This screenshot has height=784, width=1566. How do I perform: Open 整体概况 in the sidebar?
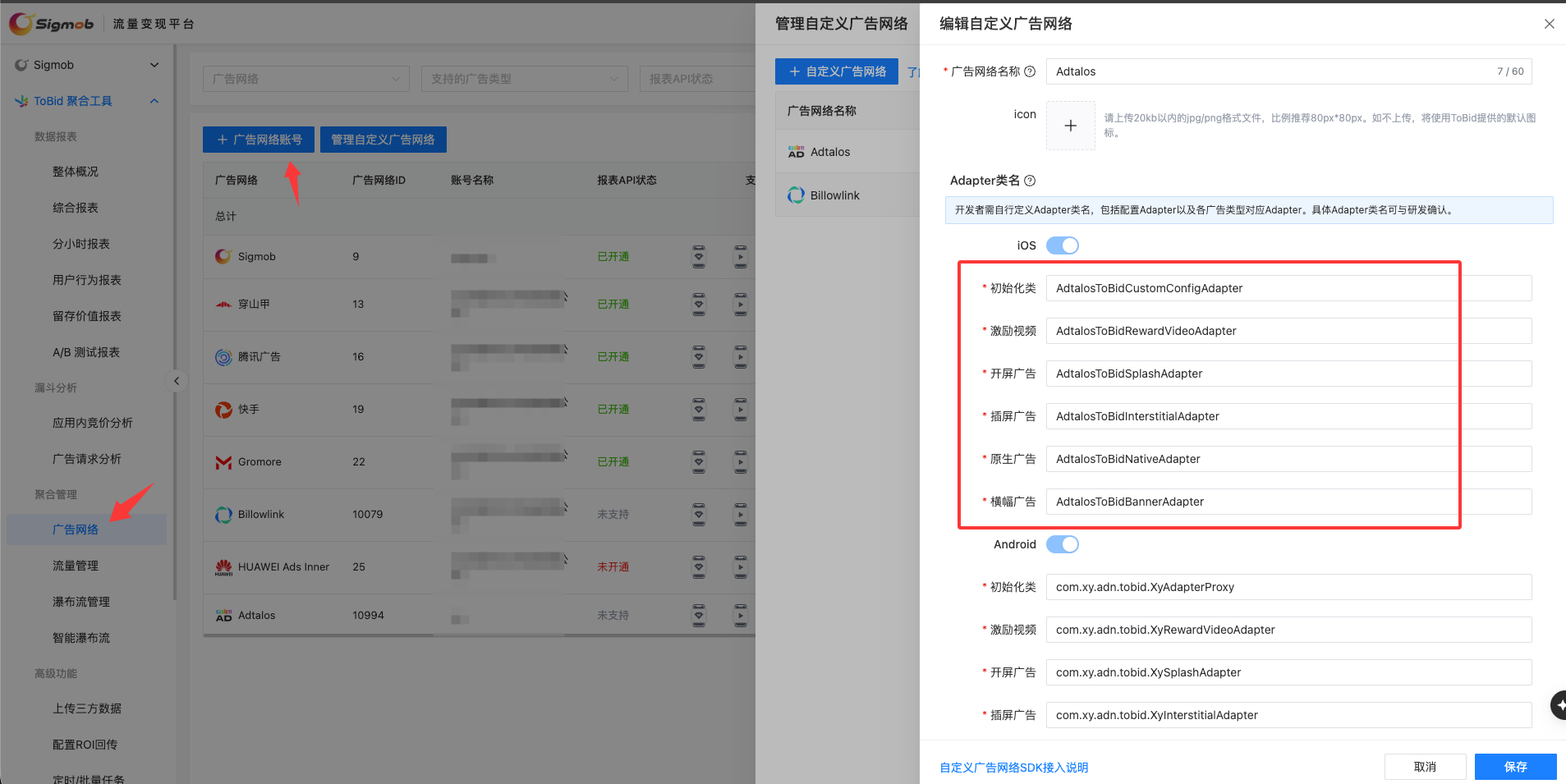point(76,172)
